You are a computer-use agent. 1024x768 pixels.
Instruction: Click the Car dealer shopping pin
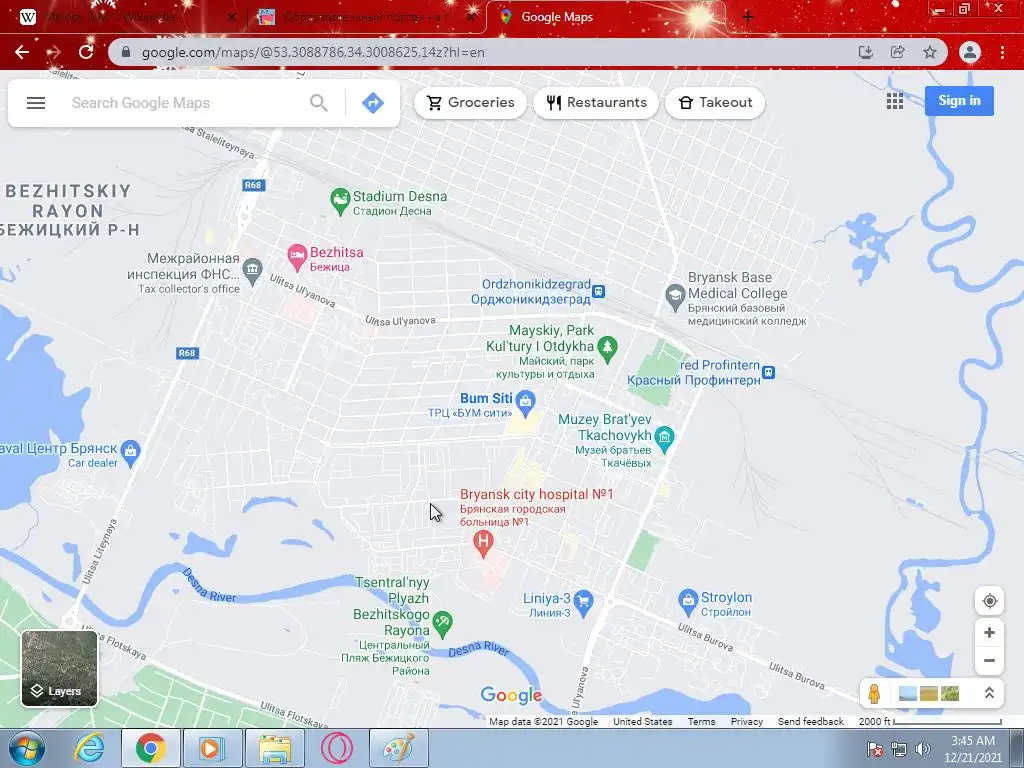pos(131,453)
